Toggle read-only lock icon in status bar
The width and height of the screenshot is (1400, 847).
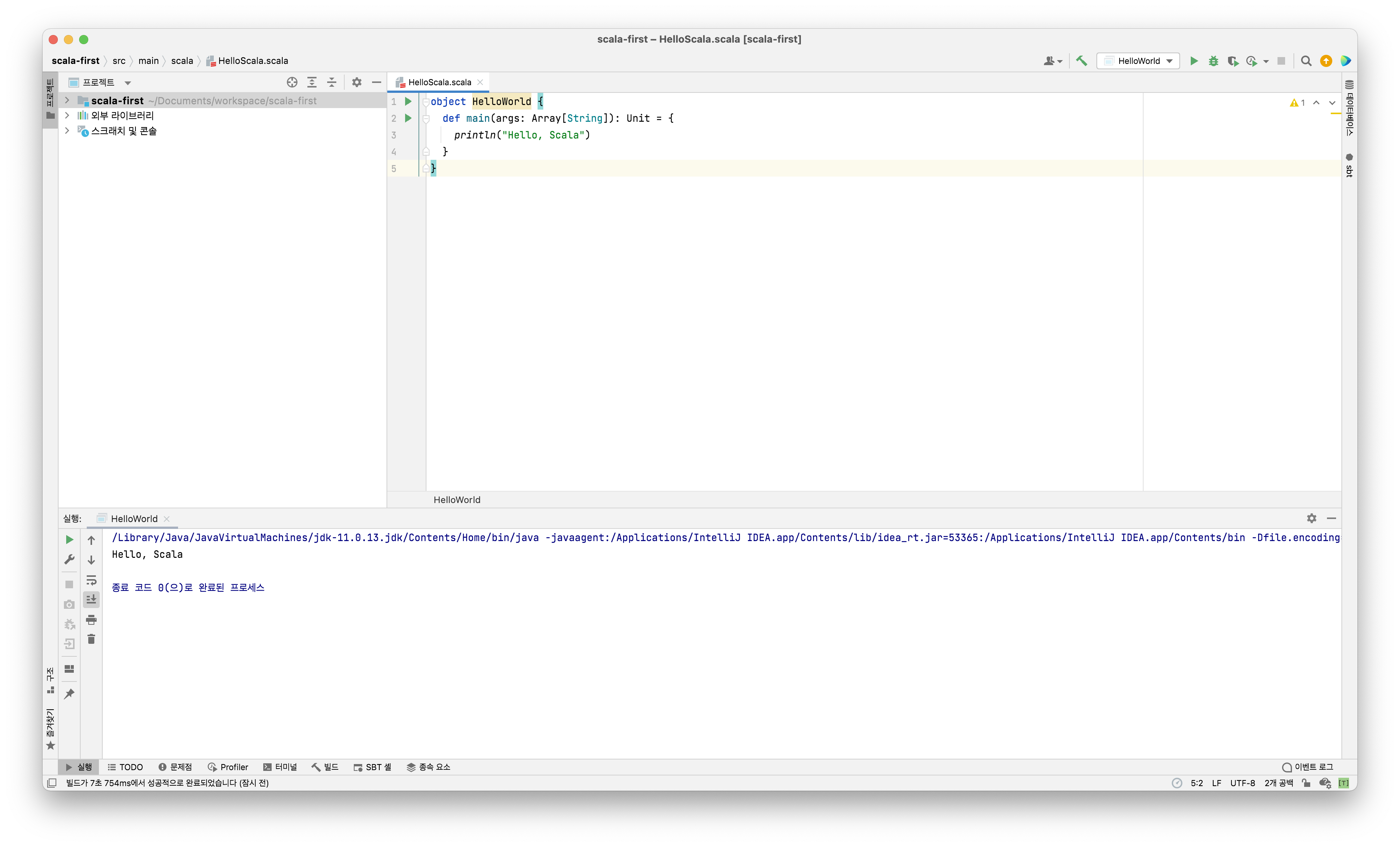click(x=1306, y=783)
